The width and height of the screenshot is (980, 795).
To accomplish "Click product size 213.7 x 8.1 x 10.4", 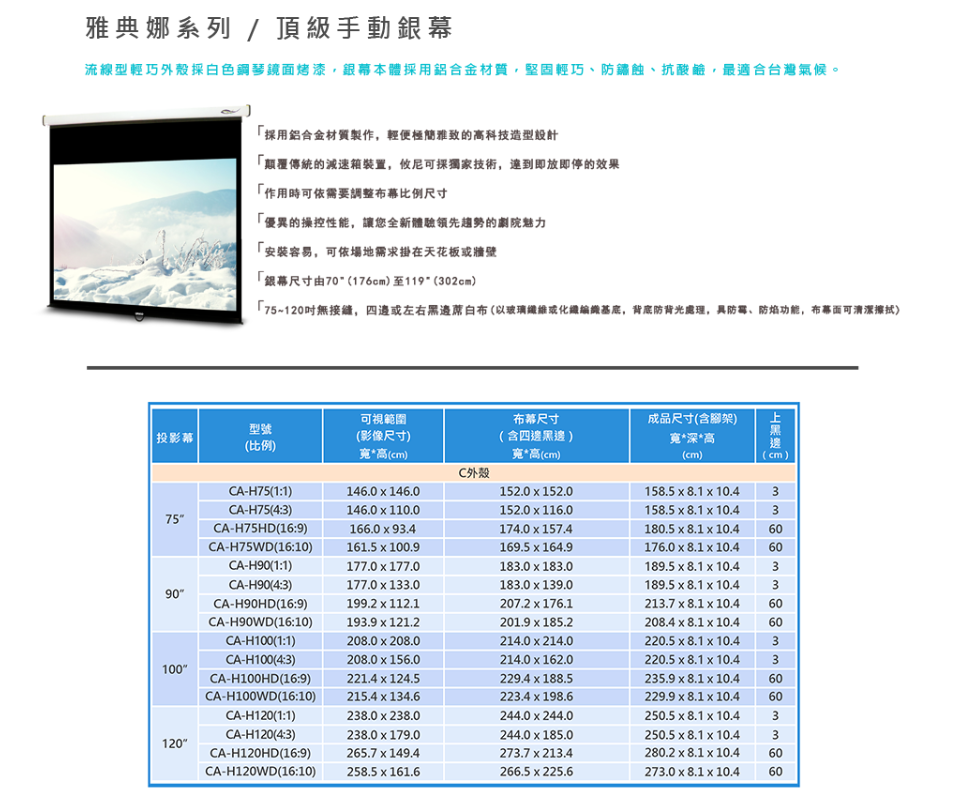I will [x=692, y=604].
